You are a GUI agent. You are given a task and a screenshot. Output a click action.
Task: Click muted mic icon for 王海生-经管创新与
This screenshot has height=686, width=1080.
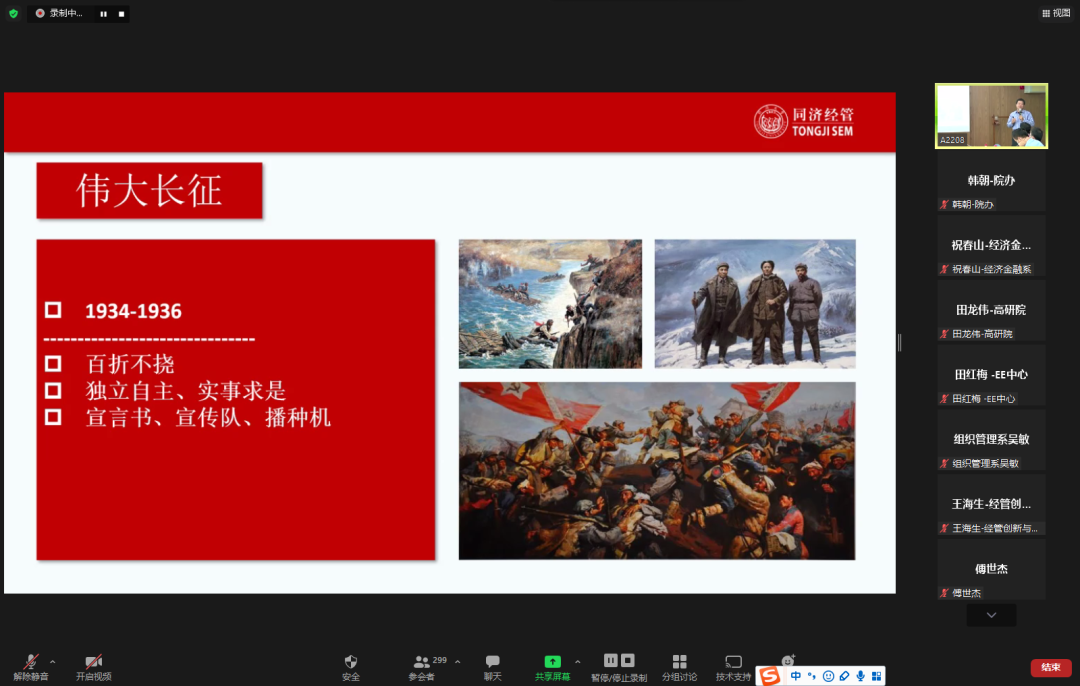click(944, 528)
